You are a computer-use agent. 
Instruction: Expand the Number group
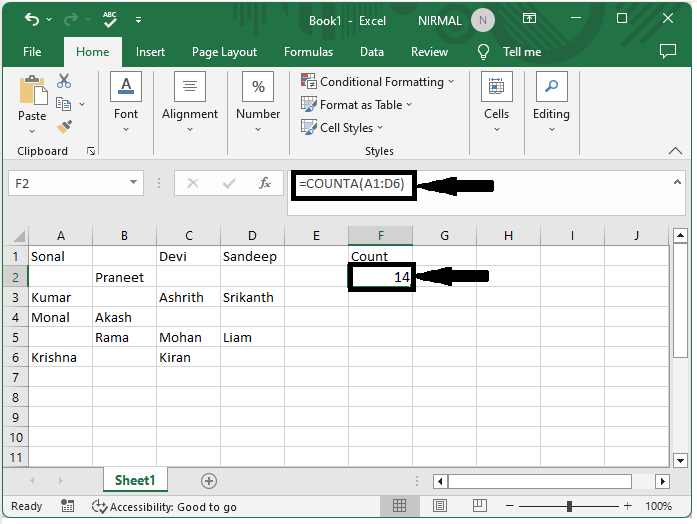click(x=258, y=102)
